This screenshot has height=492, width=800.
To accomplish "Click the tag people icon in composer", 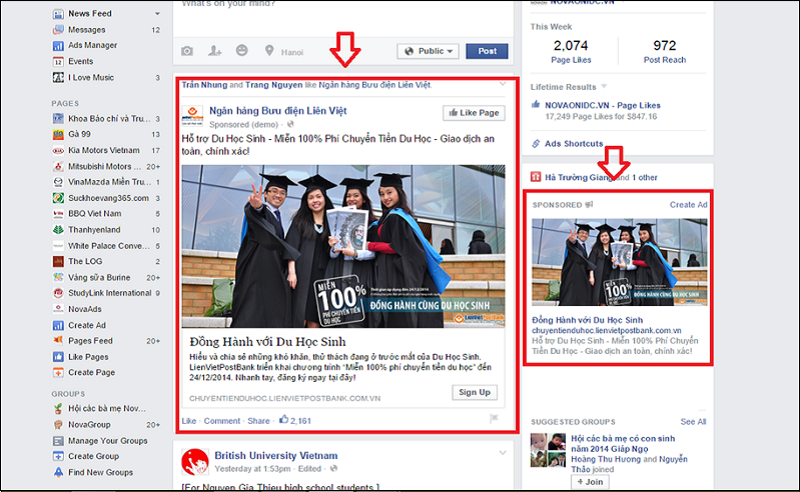I will point(214,51).
